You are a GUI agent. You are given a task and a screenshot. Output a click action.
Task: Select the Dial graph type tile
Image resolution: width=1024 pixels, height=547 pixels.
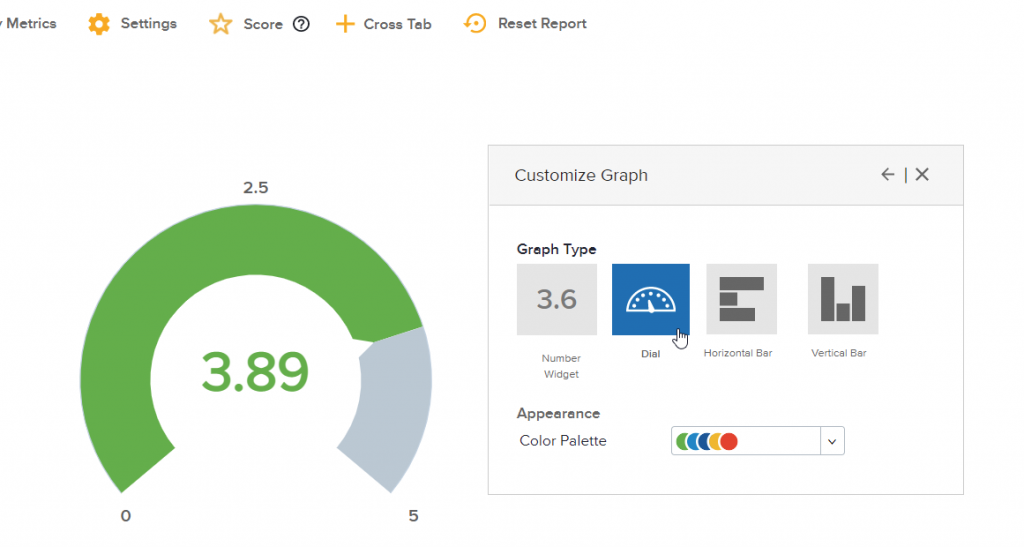(x=650, y=299)
